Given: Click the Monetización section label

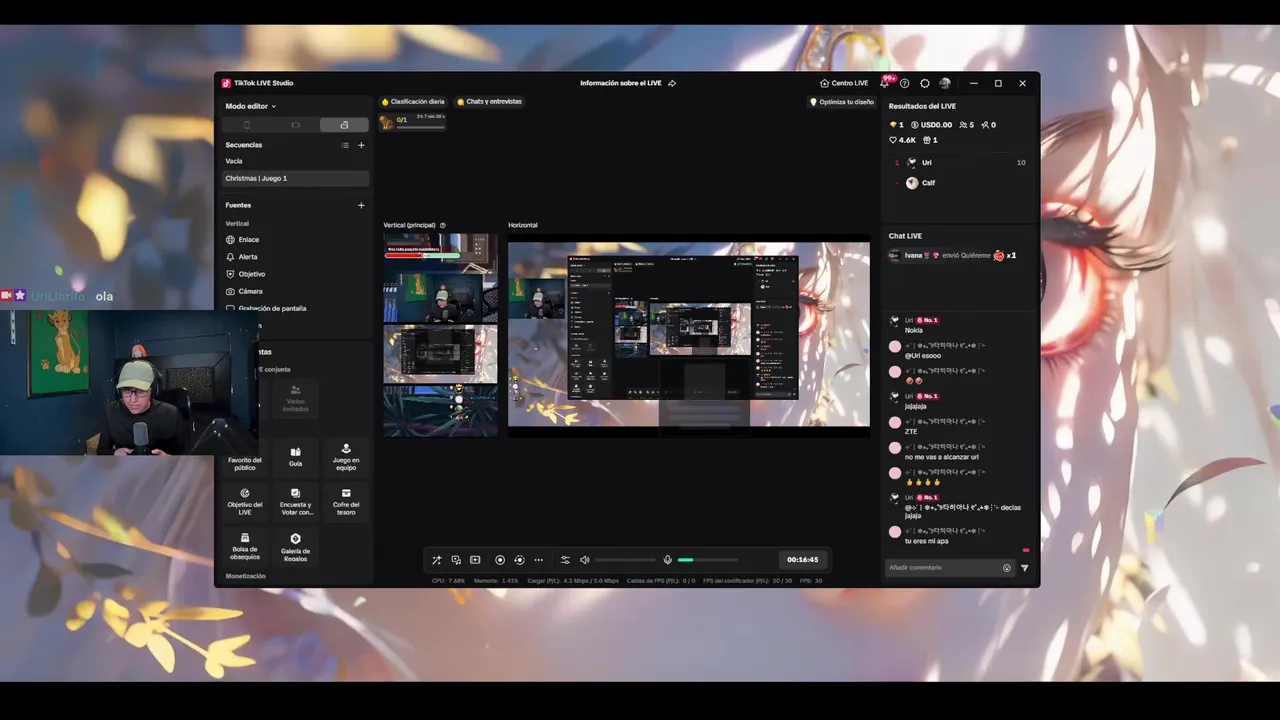Looking at the screenshot, I should point(245,576).
